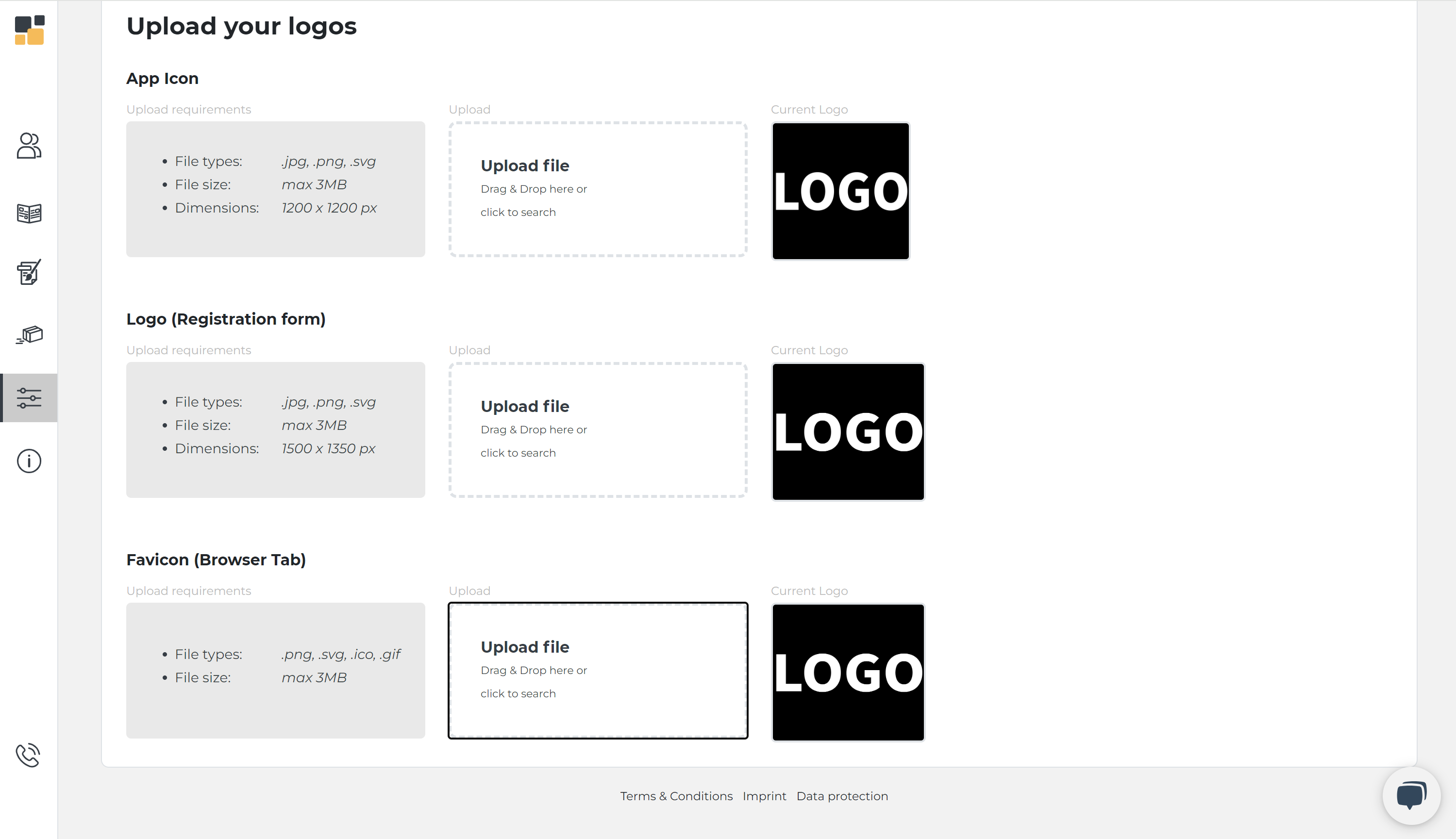Screen dimensions: 1456x839
Task: Click the "Upload your logos" heading
Action: click(x=241, y=27)
